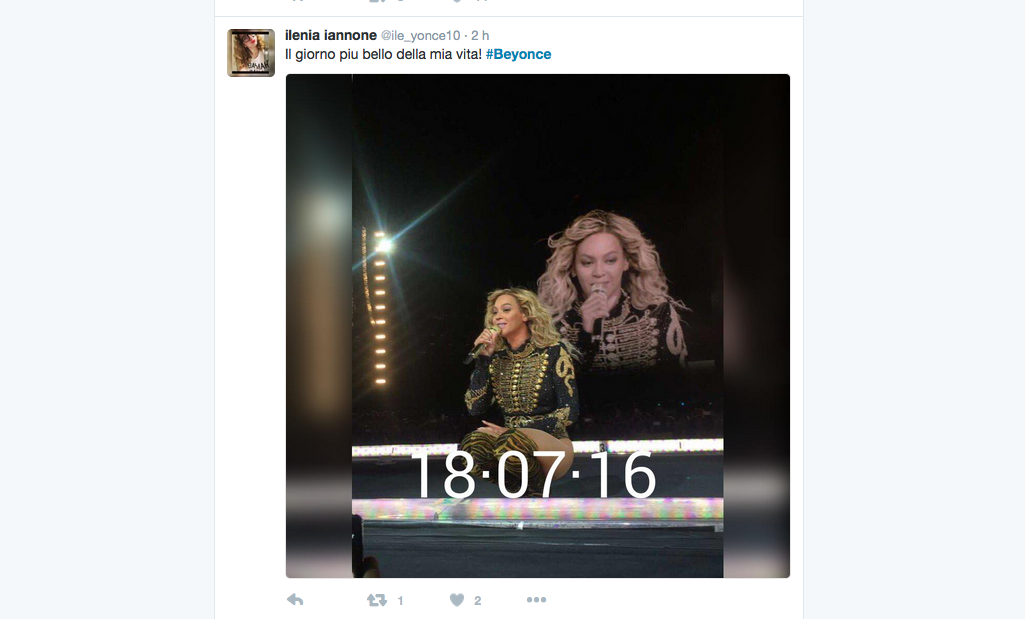1025x619 pixels.
Task: Click the dark top area of the concert image
Action: pos(537,137)
